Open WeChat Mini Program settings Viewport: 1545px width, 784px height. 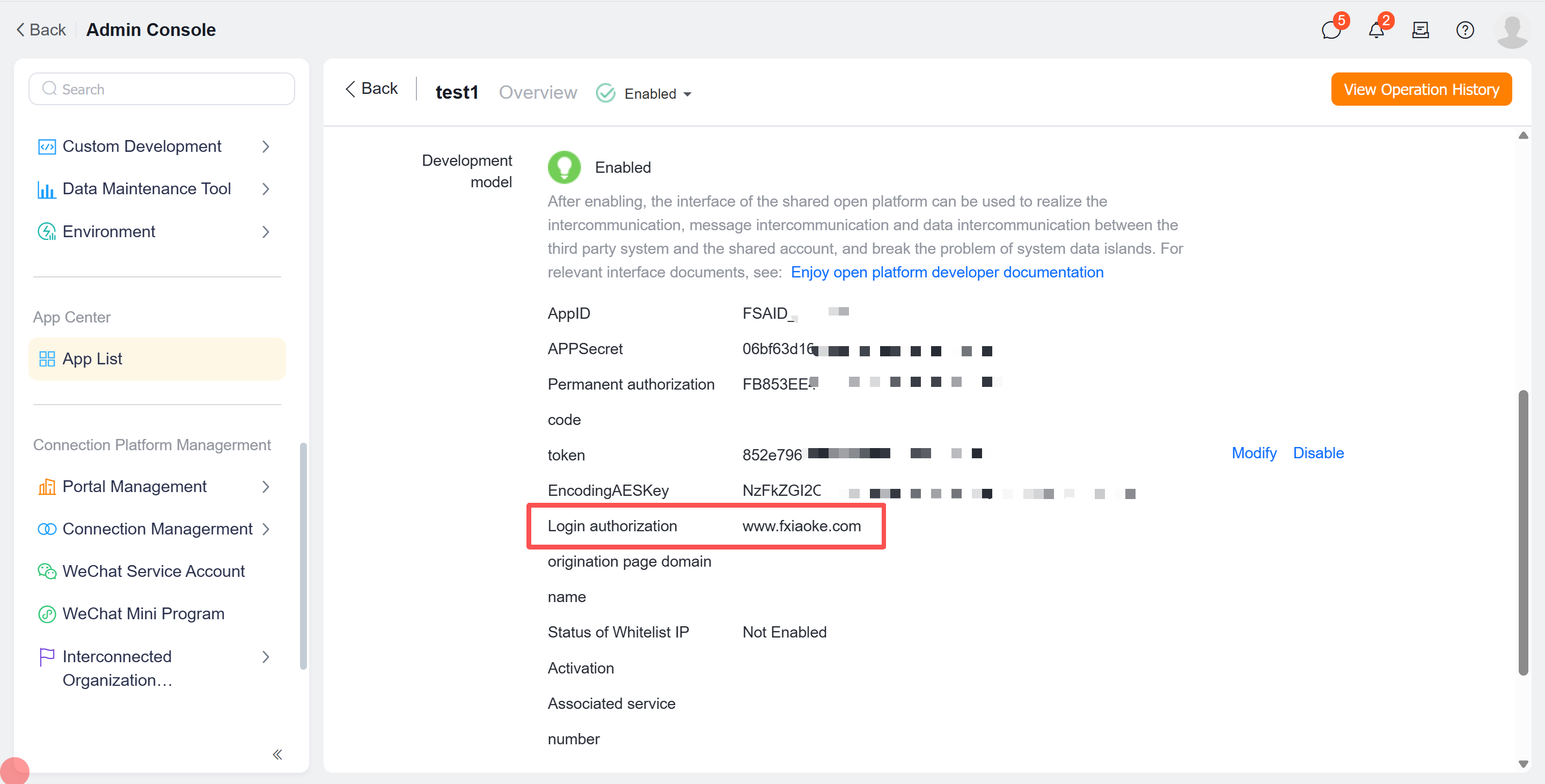(x=143, y=613)
